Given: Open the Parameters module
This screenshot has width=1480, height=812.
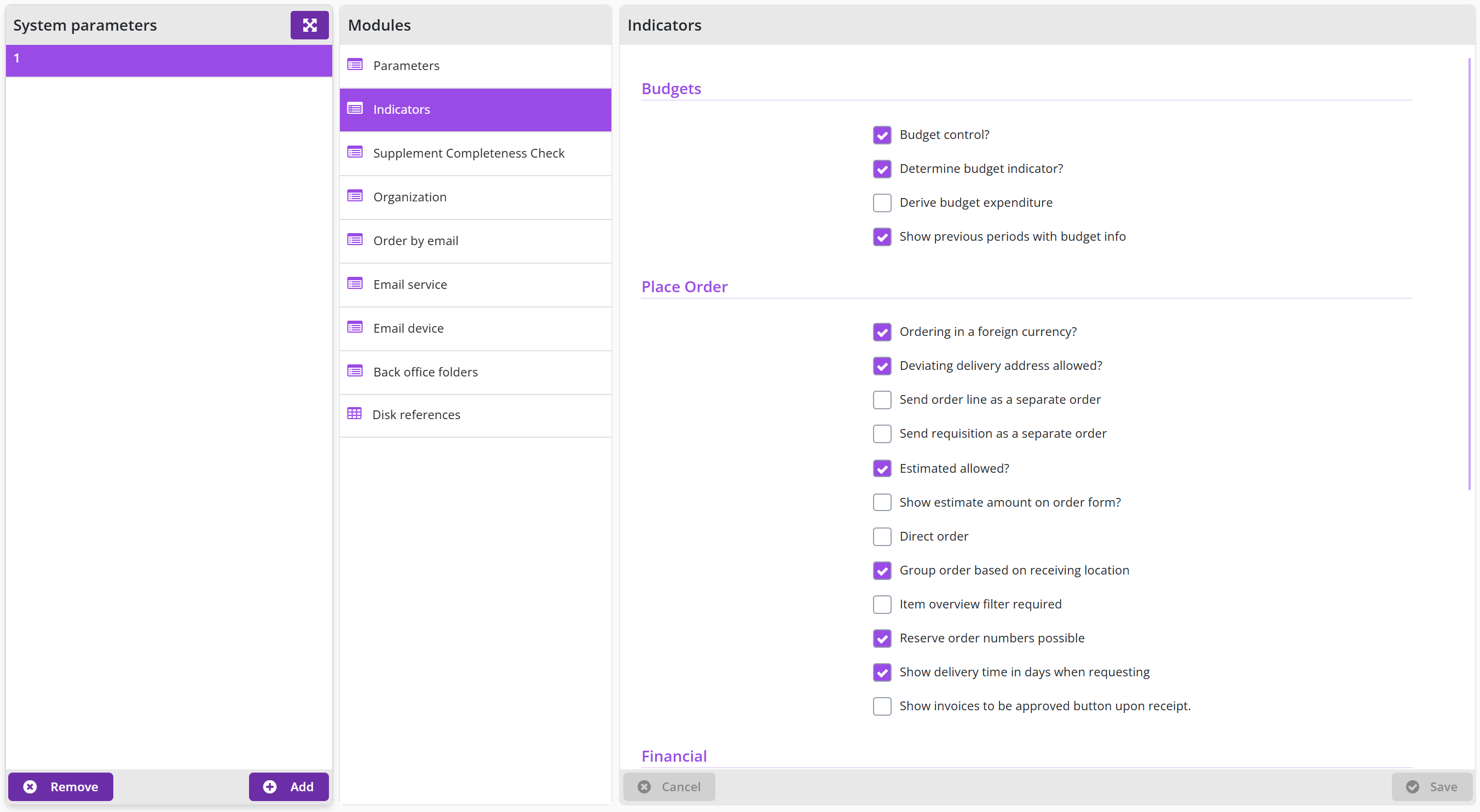Looking at the screenshot, I should click(475, 66).
